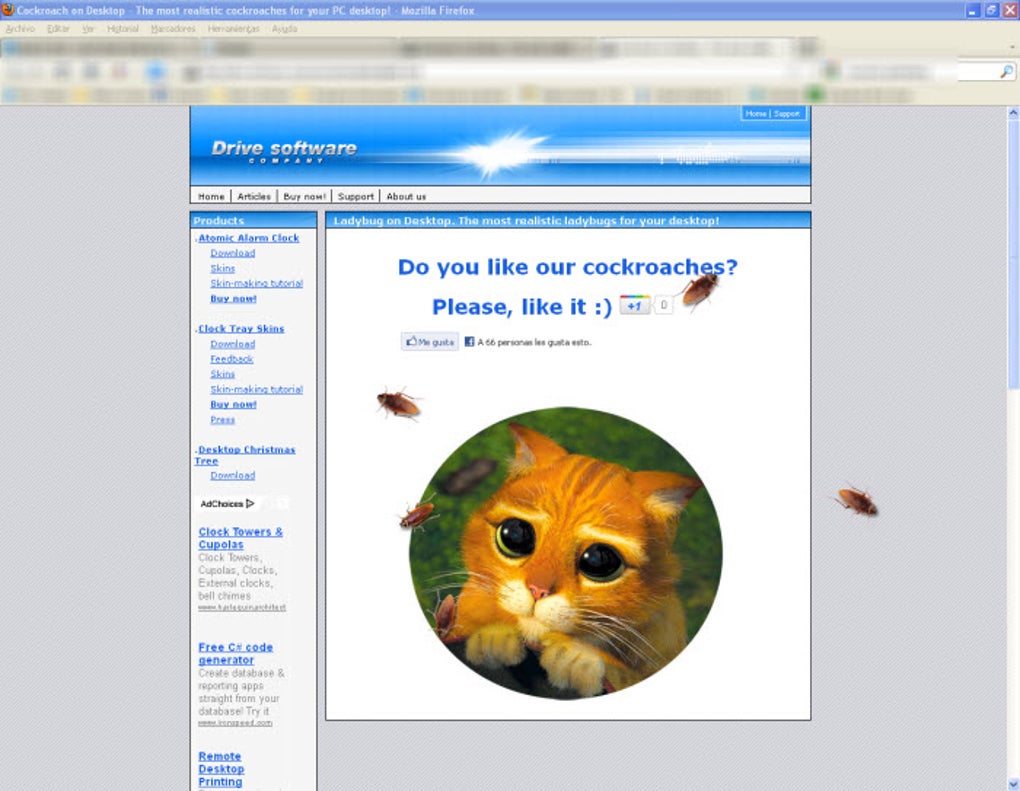Click Buy now! under Clock Tray Skins
Viewport: 1020px width, 791px height.
click(233, 405)
